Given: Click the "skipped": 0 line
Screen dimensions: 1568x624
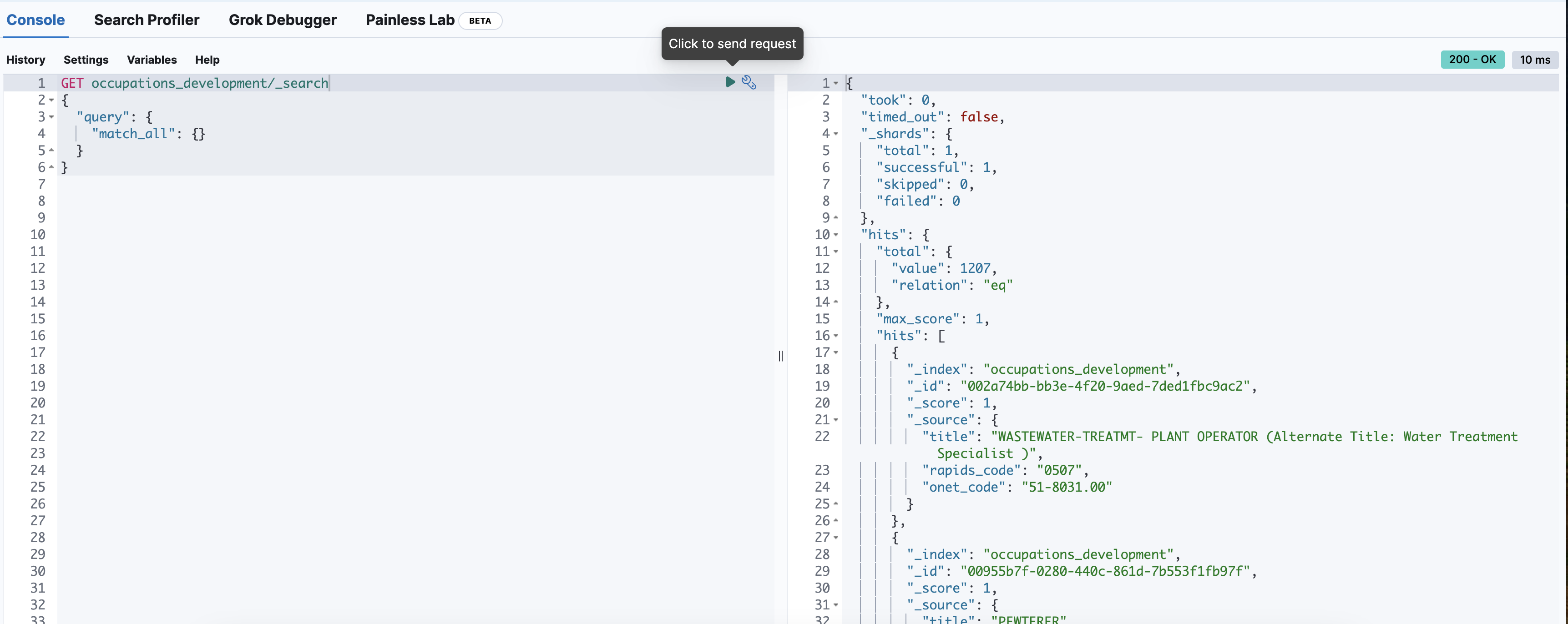Looking at the screenshot, I should (x=925, y=184).
